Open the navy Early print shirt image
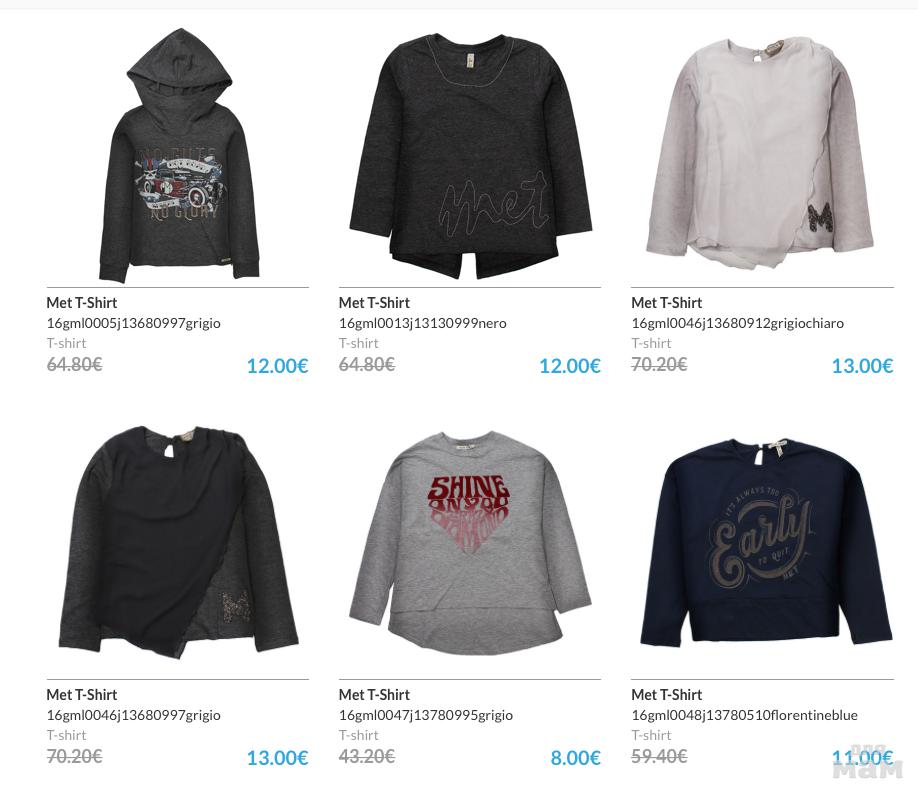 (x=766, y=541)
